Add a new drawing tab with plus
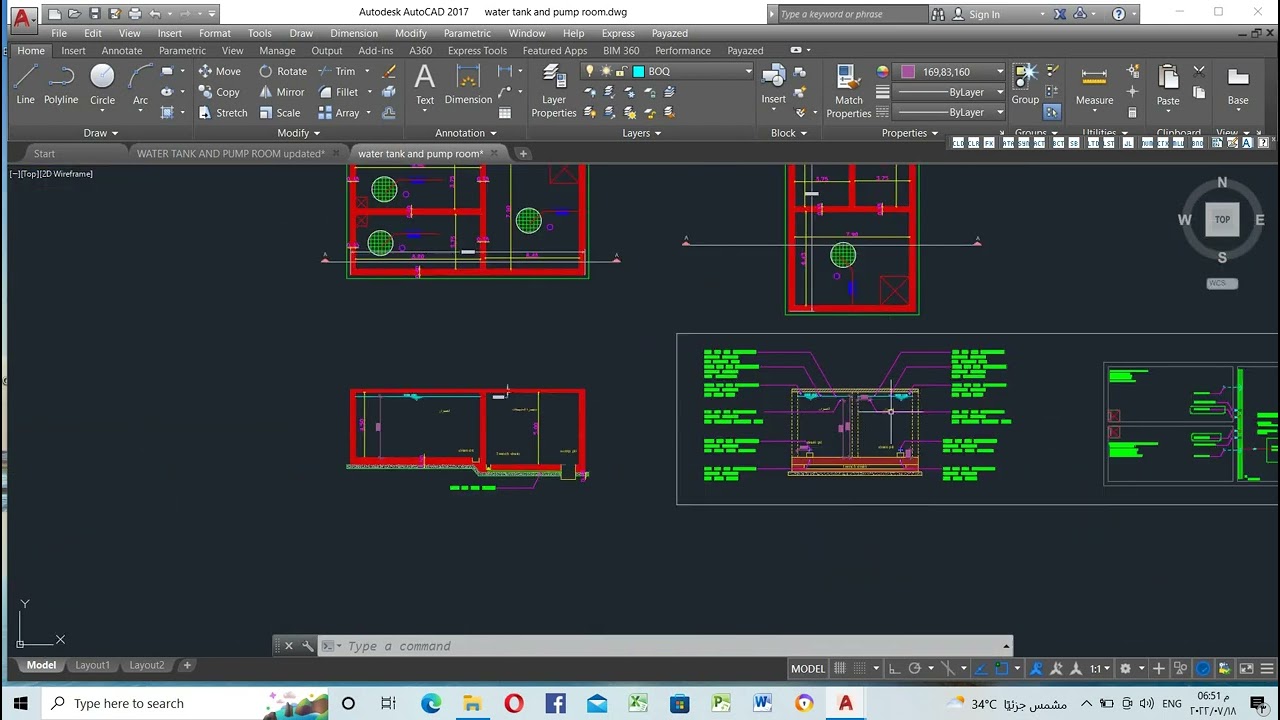The width and height of the screenshot is (1280, 720). 523,153
